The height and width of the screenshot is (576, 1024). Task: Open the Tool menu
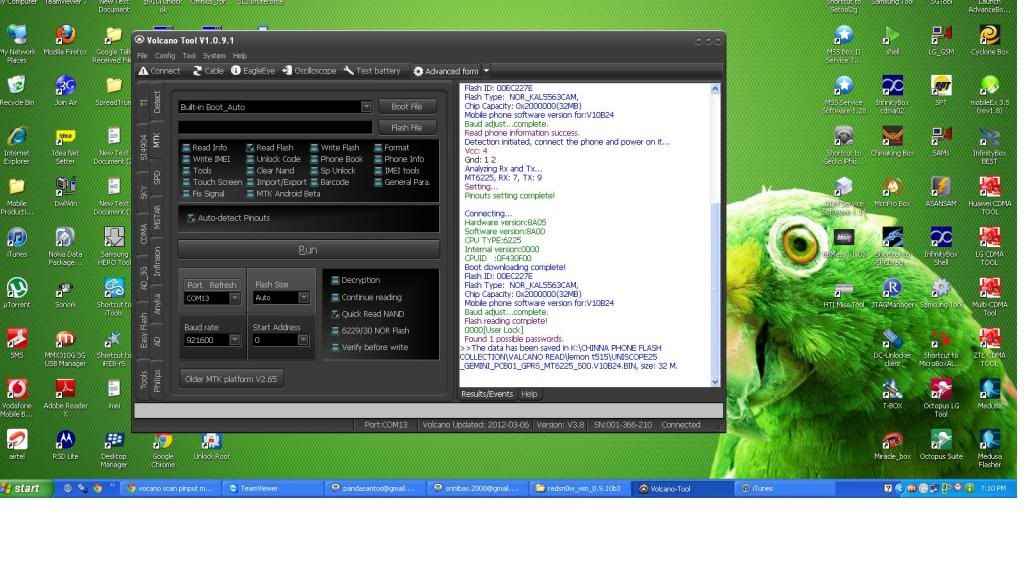click(x=189, y=56)
